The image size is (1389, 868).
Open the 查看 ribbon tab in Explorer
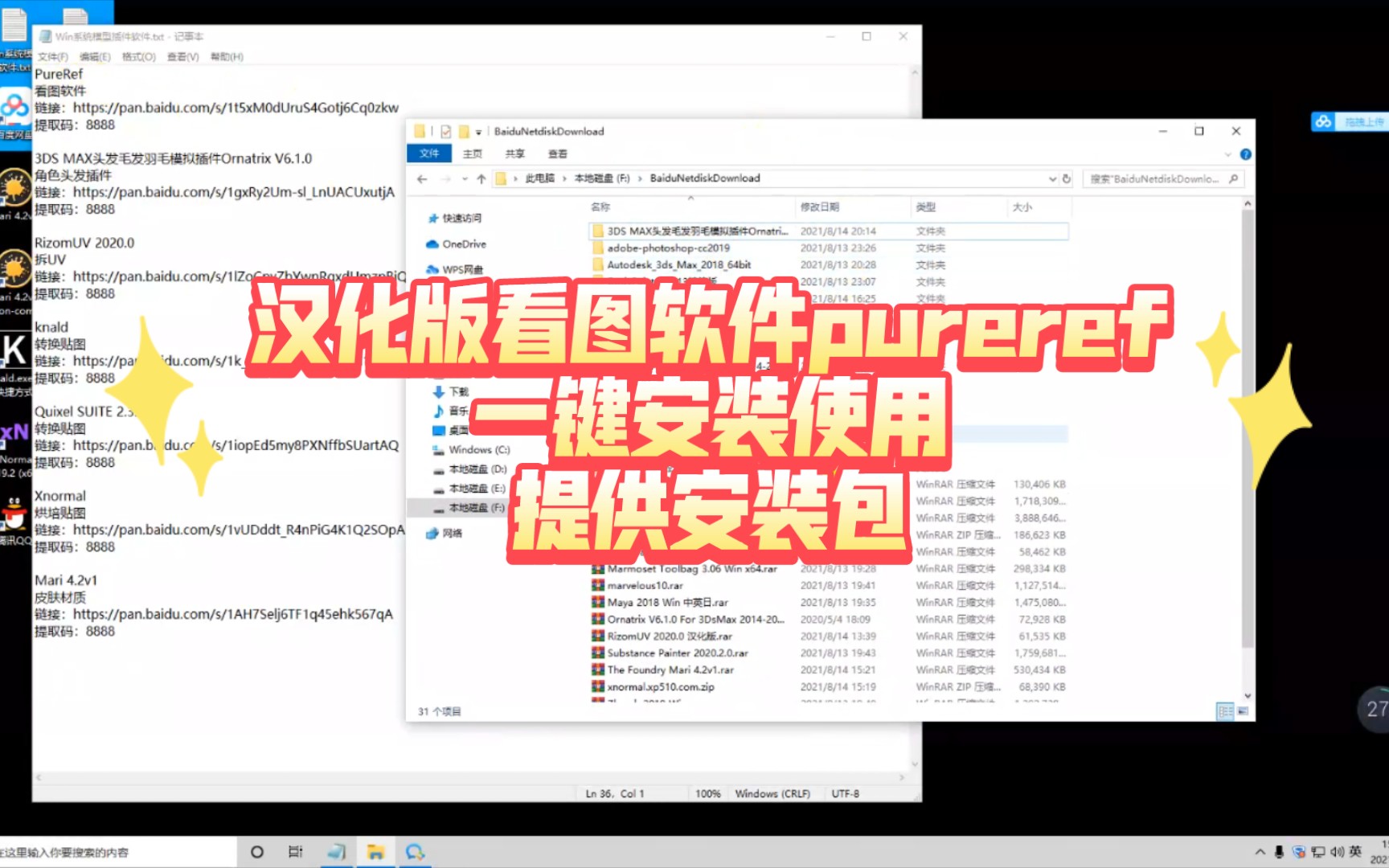(558, 154)
